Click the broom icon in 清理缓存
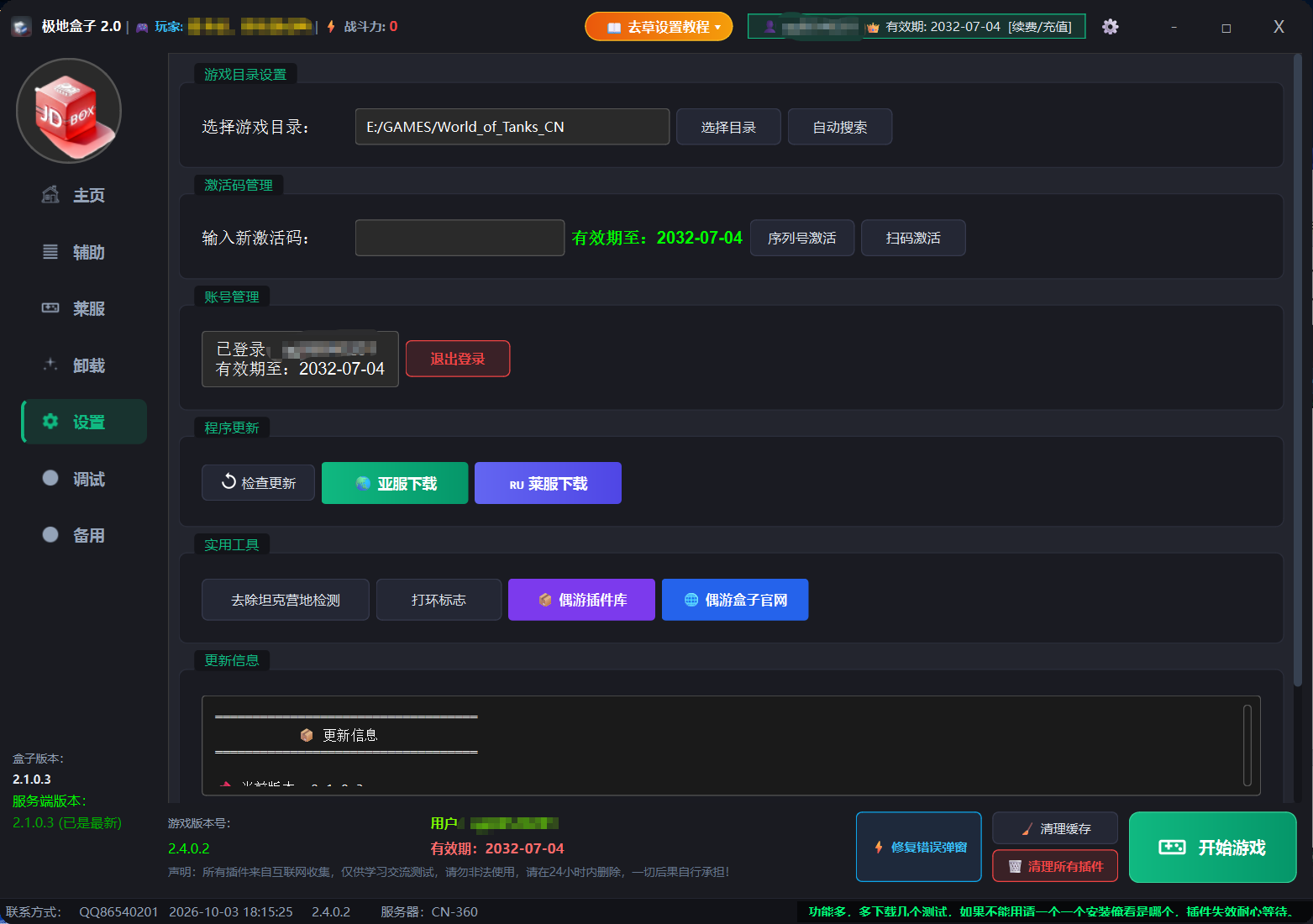Screen dimensions: 1313x924 coord(1027,829)
